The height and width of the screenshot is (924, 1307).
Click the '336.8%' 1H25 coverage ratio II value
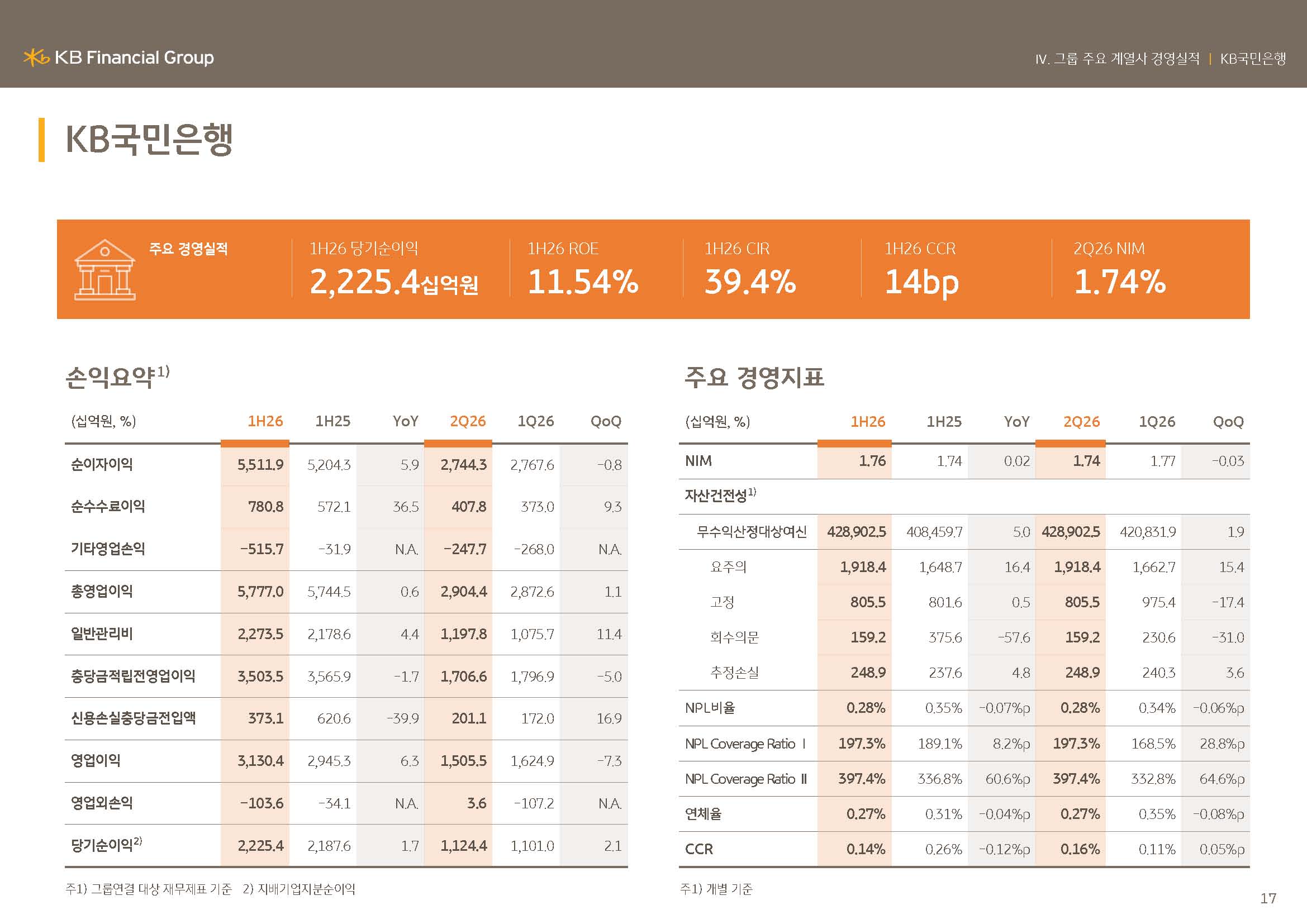(939, 779)
